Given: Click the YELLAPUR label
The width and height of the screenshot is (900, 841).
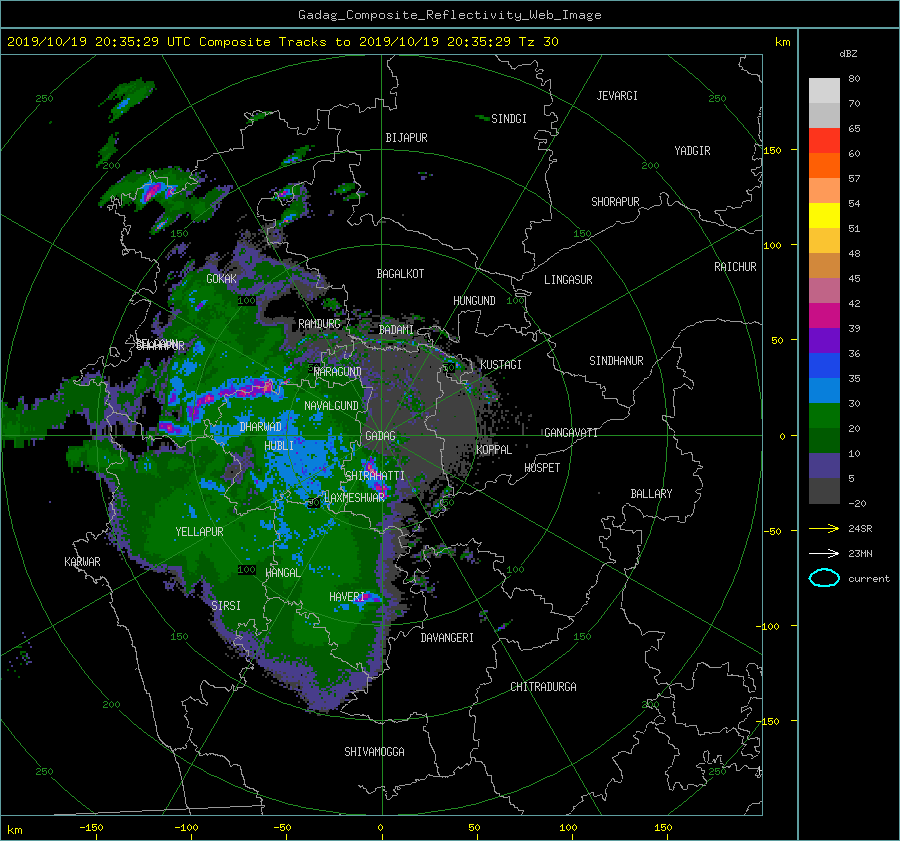Looking at the screenshot, I should tap(199, 532).
